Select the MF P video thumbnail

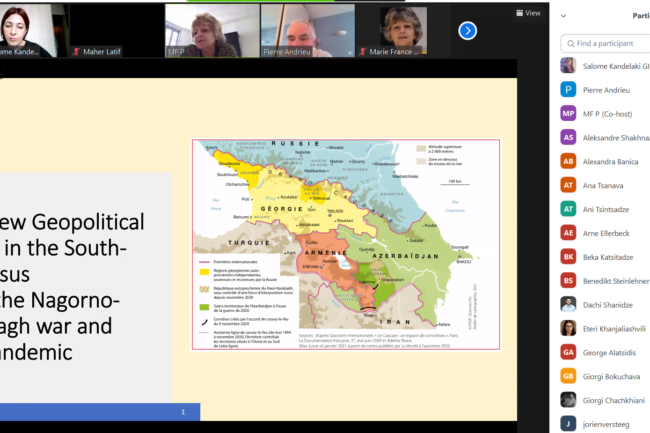pos(200,29)
